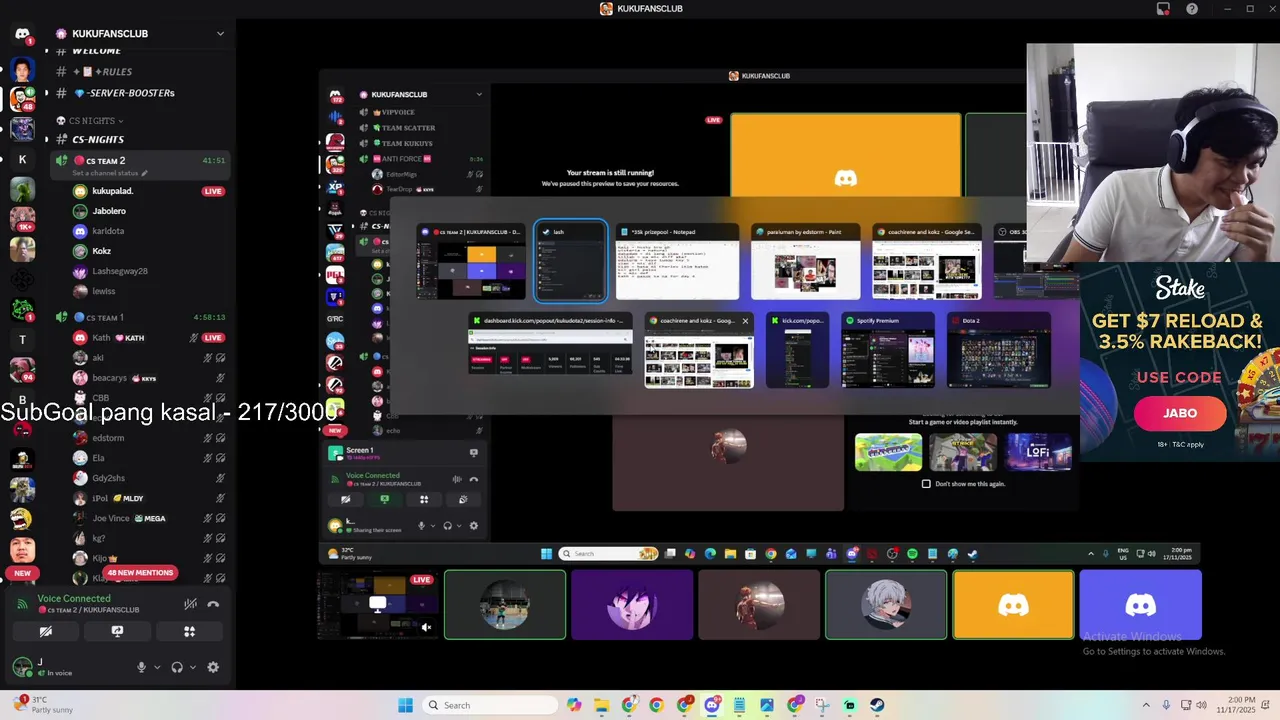Open Discord help question-mark icon

[1192, 9]
